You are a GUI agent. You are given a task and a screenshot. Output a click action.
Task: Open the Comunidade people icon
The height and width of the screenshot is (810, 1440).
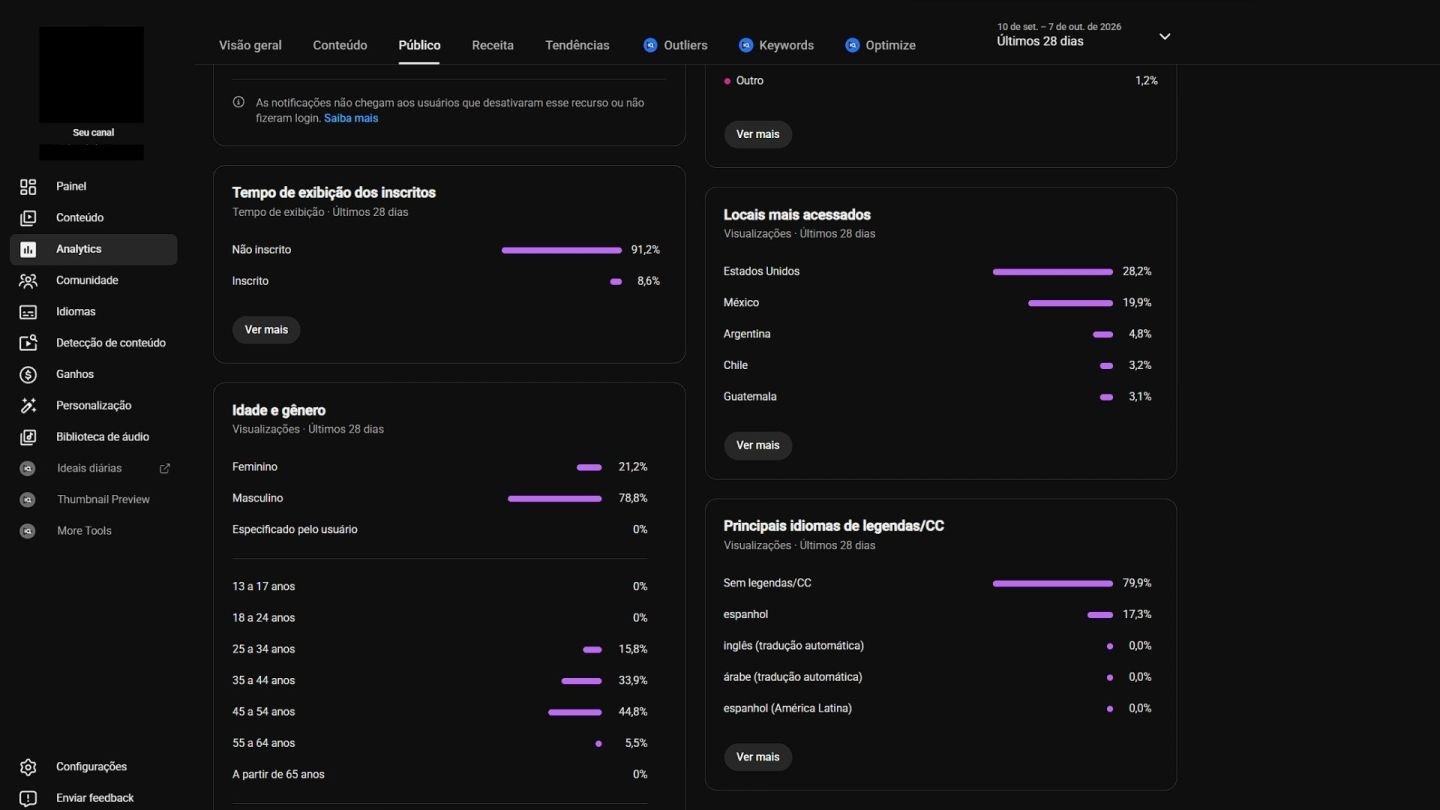(28, 281)
